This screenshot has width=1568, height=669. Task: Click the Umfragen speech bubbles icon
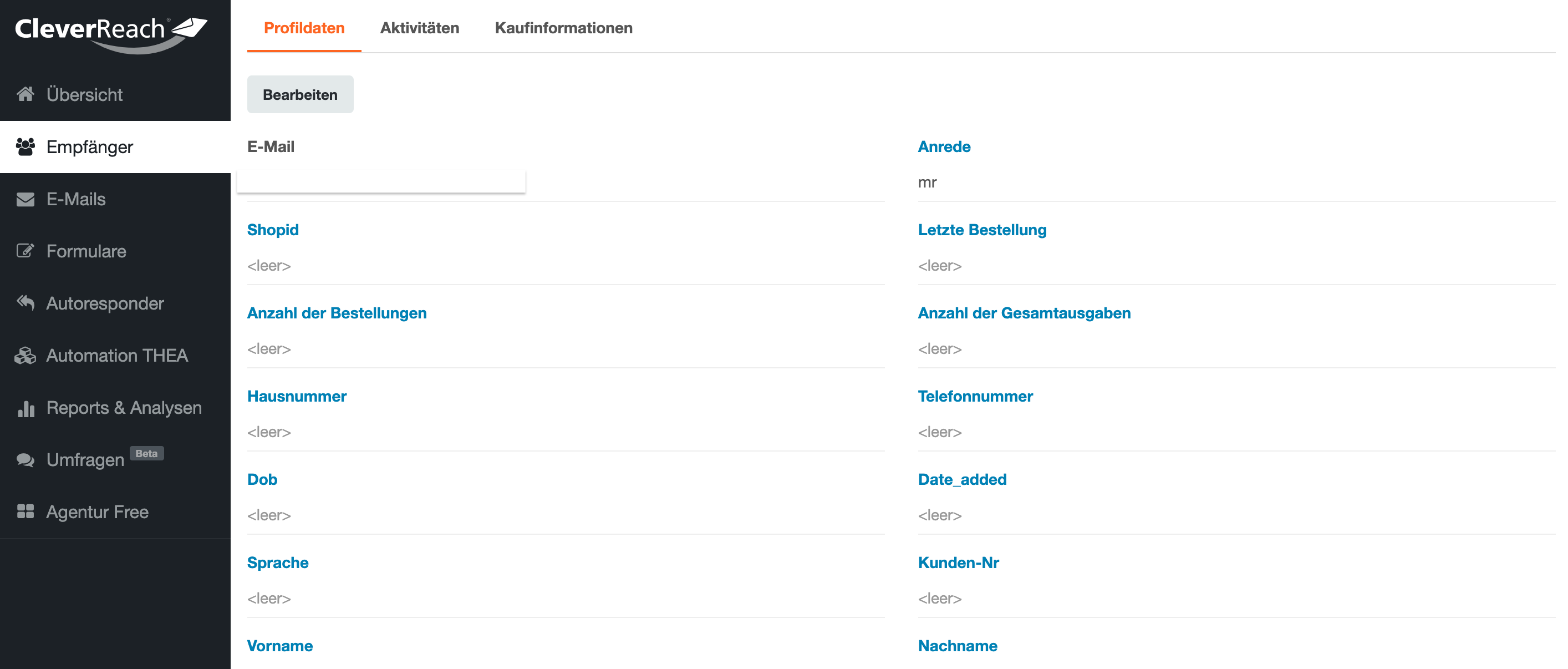coord(26,460)
